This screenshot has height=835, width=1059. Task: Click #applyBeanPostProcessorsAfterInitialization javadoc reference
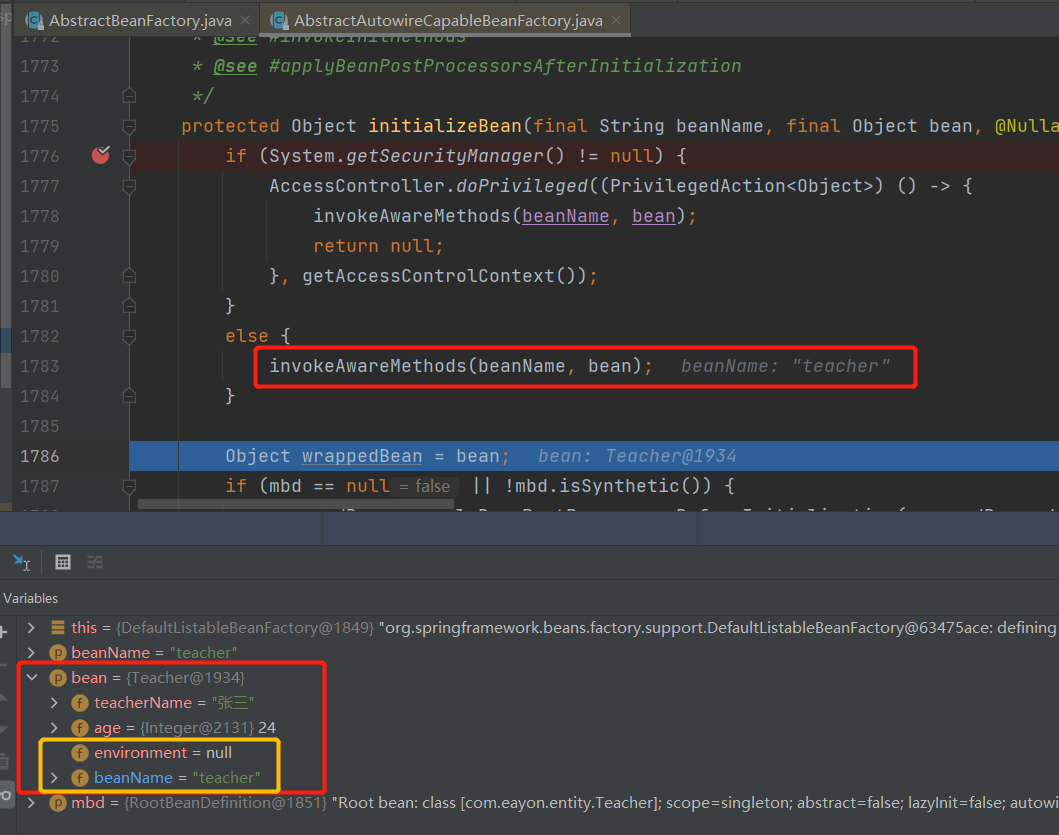pos(505,66)
